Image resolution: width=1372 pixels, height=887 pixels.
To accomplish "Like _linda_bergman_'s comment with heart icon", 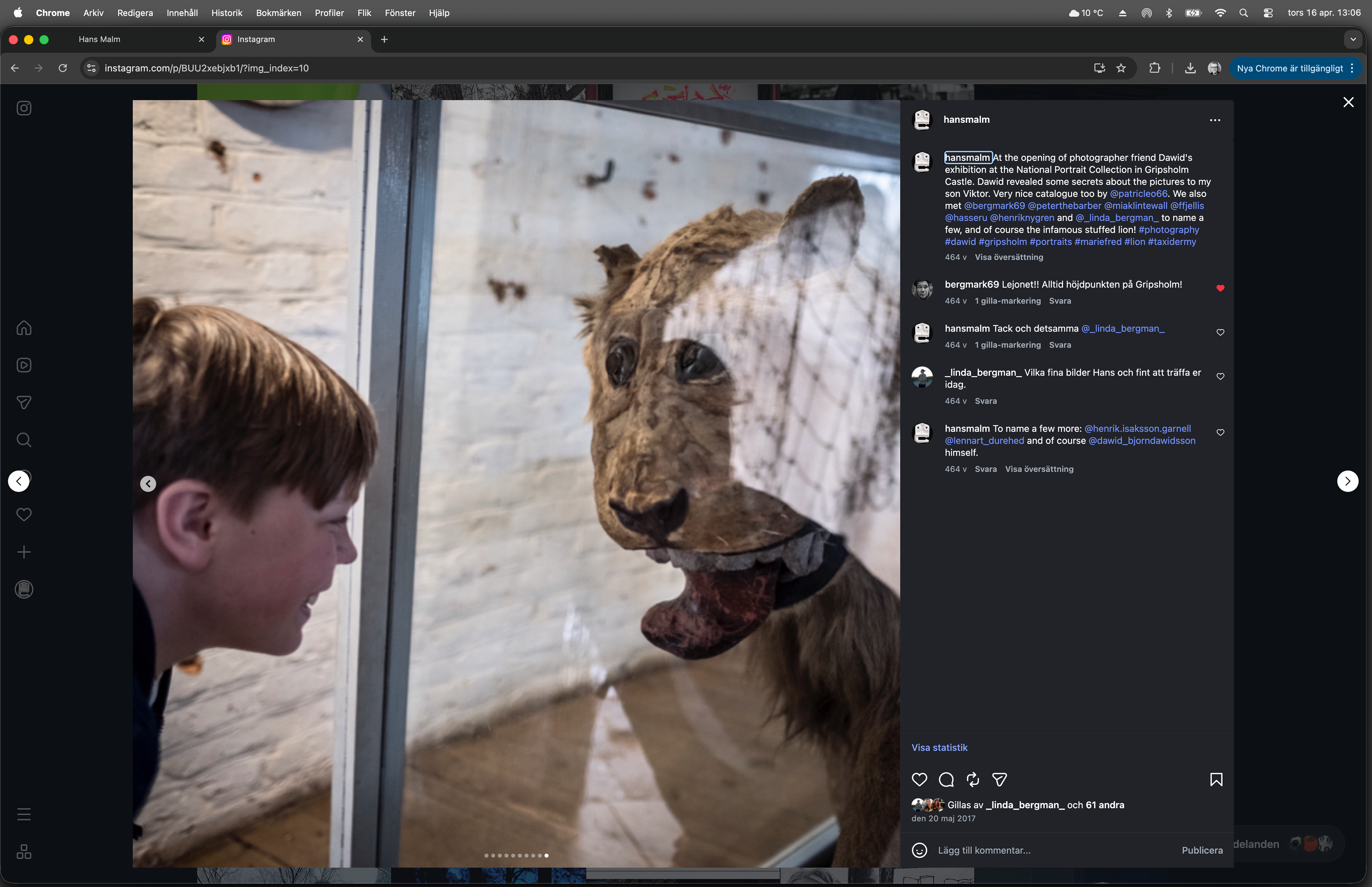I will click(x=1220, y=376).
